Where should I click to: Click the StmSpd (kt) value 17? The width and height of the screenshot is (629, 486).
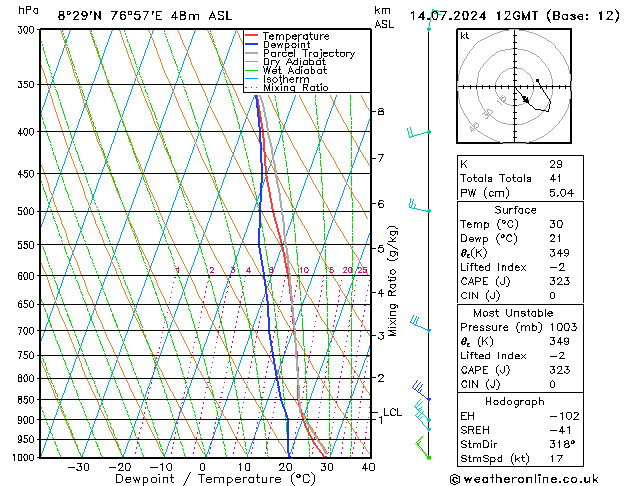pyautogui.click(x=556, y=458)
